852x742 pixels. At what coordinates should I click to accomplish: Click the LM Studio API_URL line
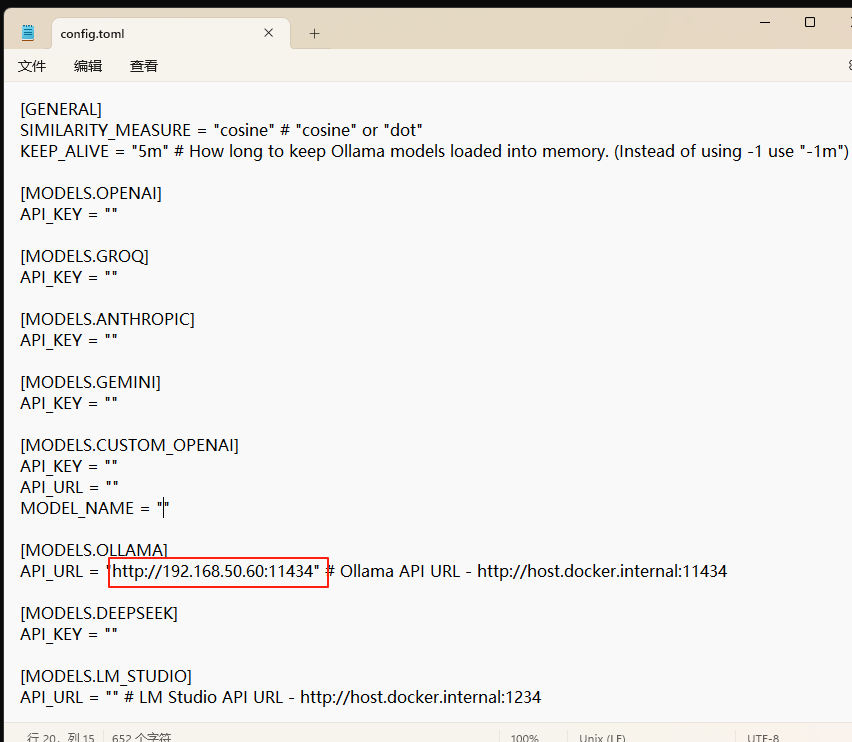(x=280, y=697)
